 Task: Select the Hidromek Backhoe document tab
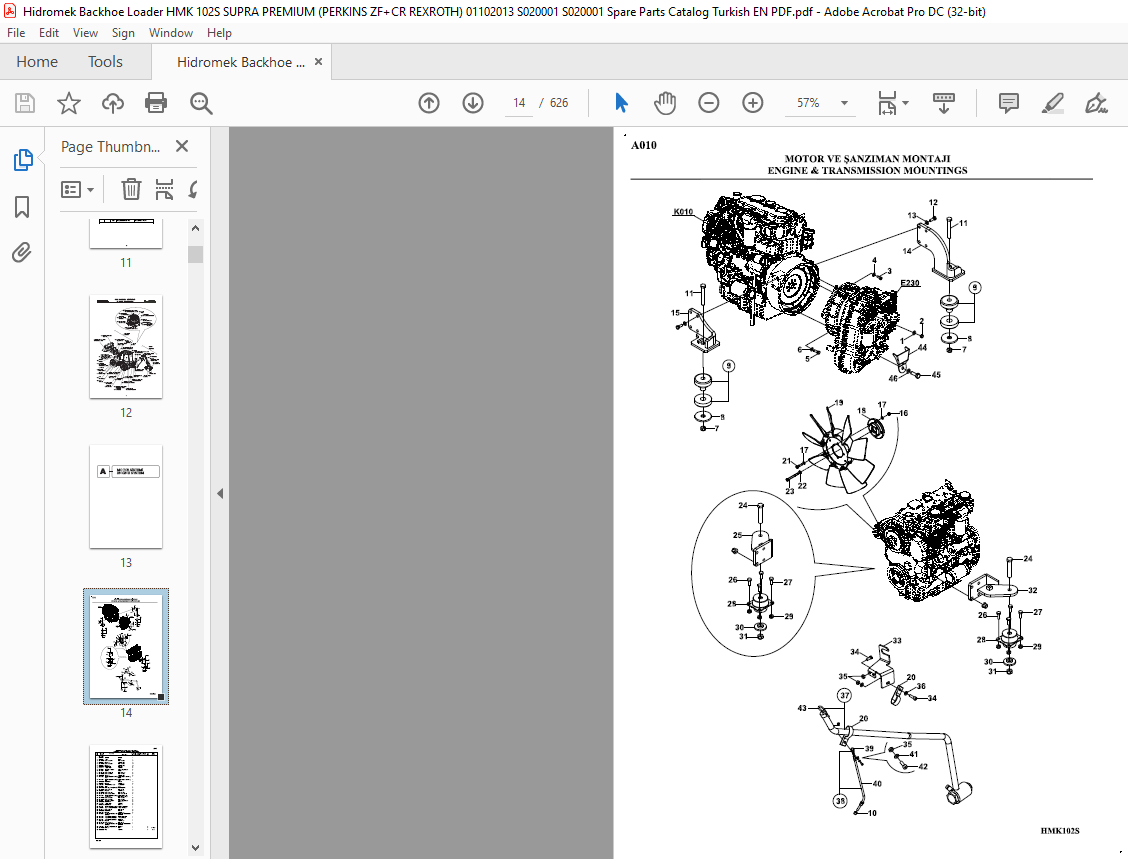241,62
